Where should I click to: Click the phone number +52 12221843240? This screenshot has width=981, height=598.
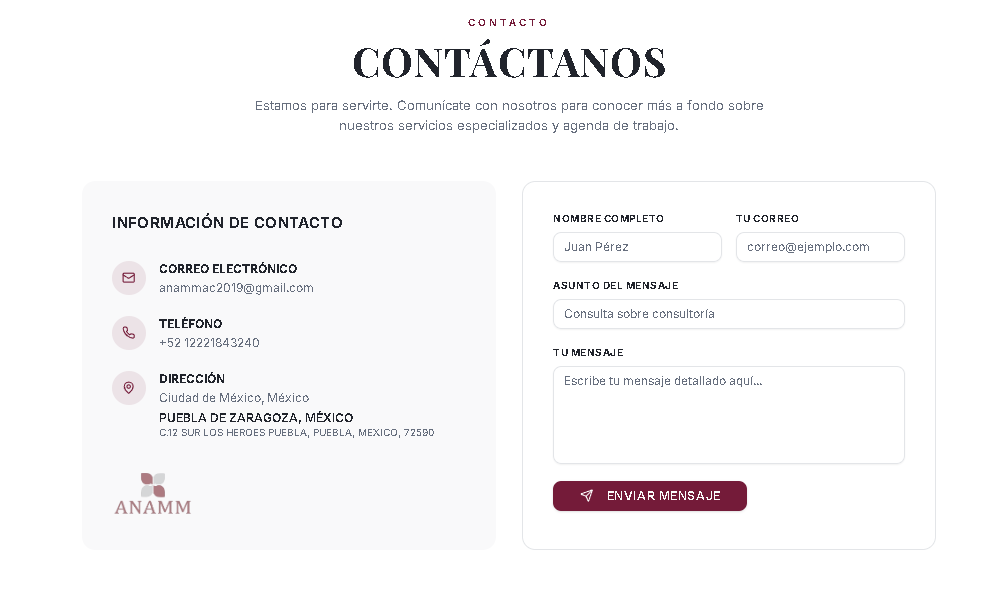point(209,343)
